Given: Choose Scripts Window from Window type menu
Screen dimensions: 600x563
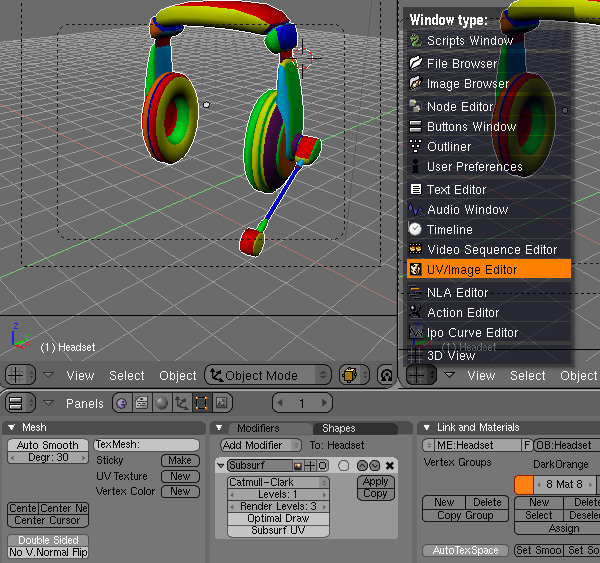Looking at the screenshot, I should click(489, 41).
